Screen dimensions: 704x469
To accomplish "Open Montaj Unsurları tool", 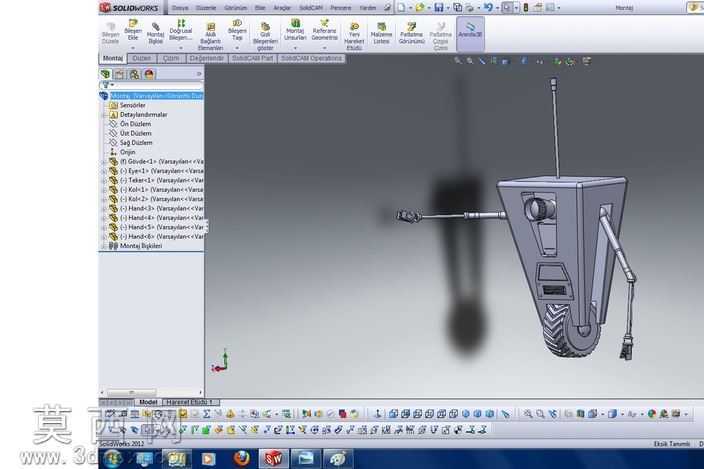I will [295, 30].
